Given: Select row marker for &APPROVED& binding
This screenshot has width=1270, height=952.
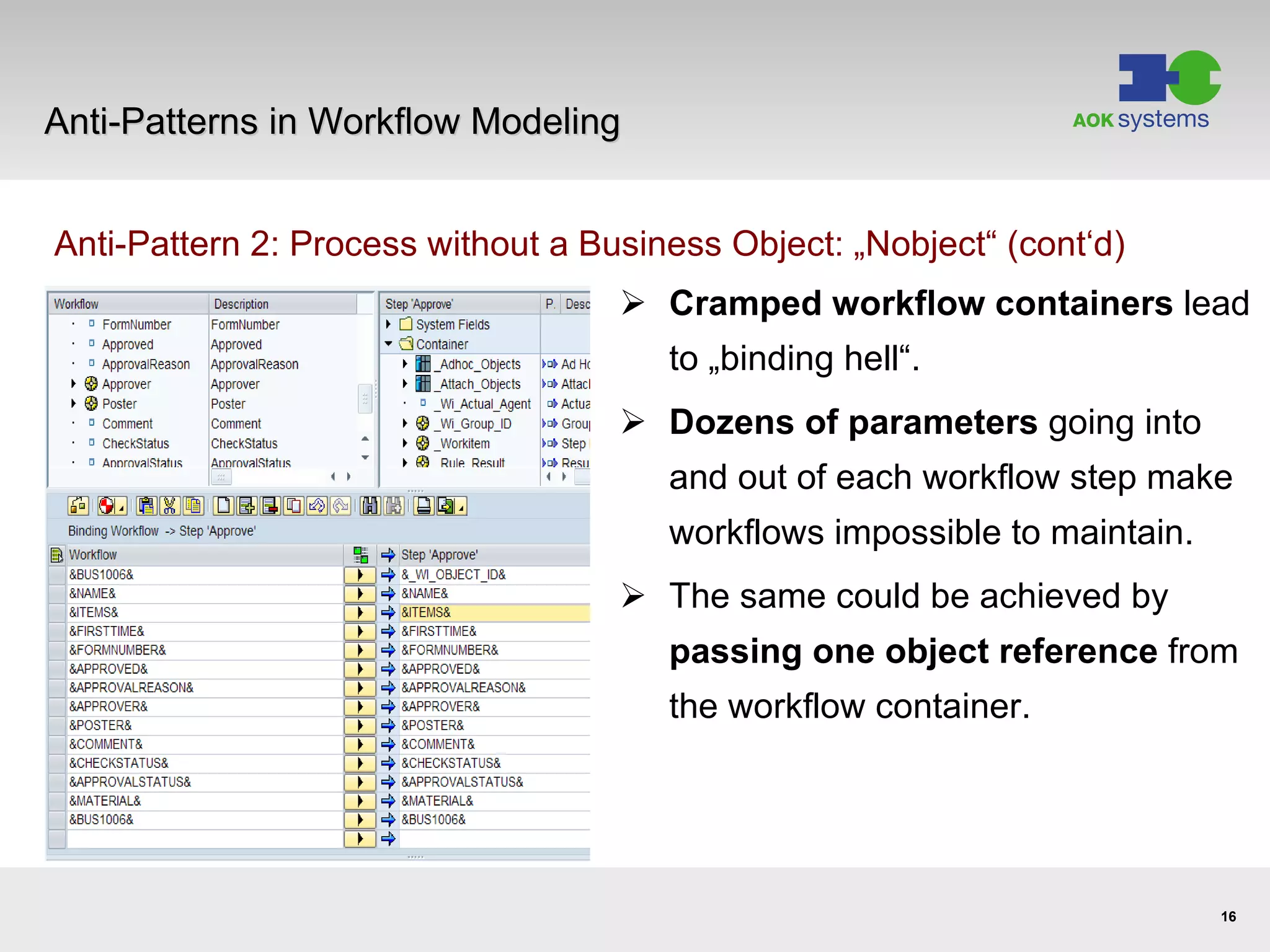Looking at the screenshot, I should point(57,669).
